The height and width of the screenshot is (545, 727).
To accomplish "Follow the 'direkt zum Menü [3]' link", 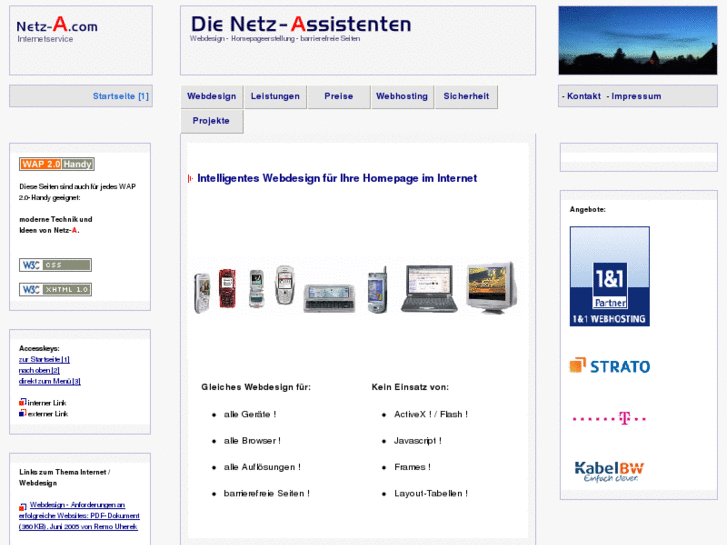I will click(x=50, y=381).
